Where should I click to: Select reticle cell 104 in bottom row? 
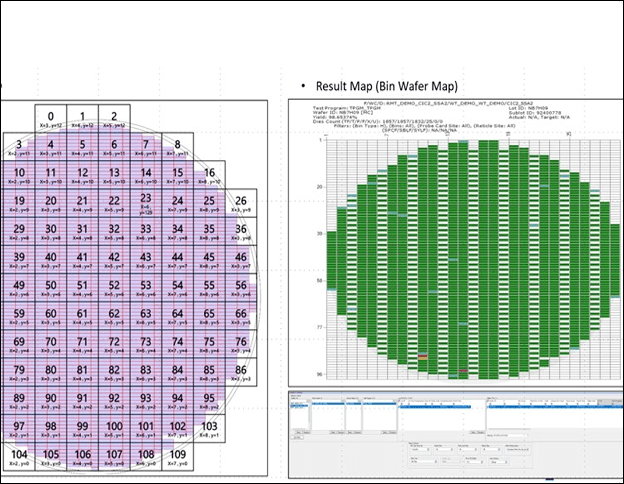[x=19, y=457]
